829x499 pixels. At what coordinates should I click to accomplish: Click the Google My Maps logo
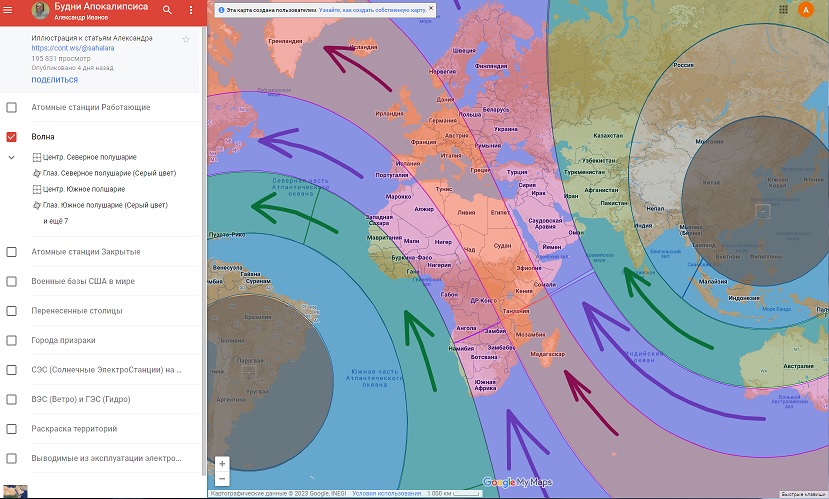point(517,482)
